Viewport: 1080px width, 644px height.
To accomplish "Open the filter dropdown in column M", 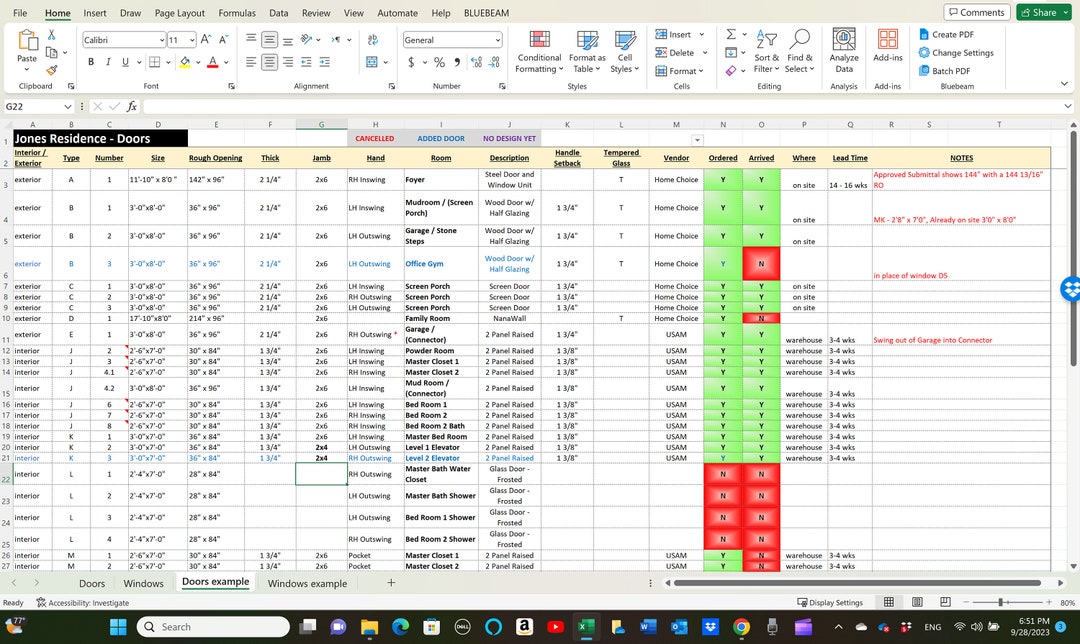I will (x=697, y=140).
